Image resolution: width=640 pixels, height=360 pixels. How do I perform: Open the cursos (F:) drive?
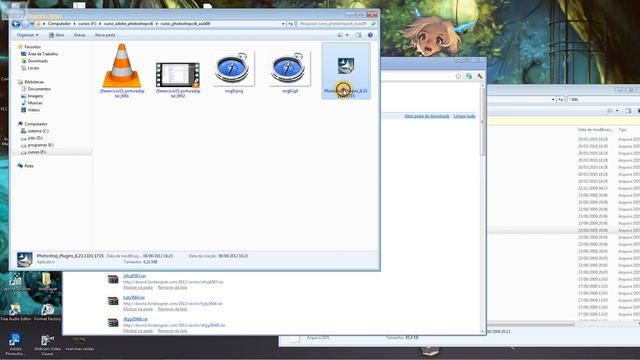tap(33, 152)
